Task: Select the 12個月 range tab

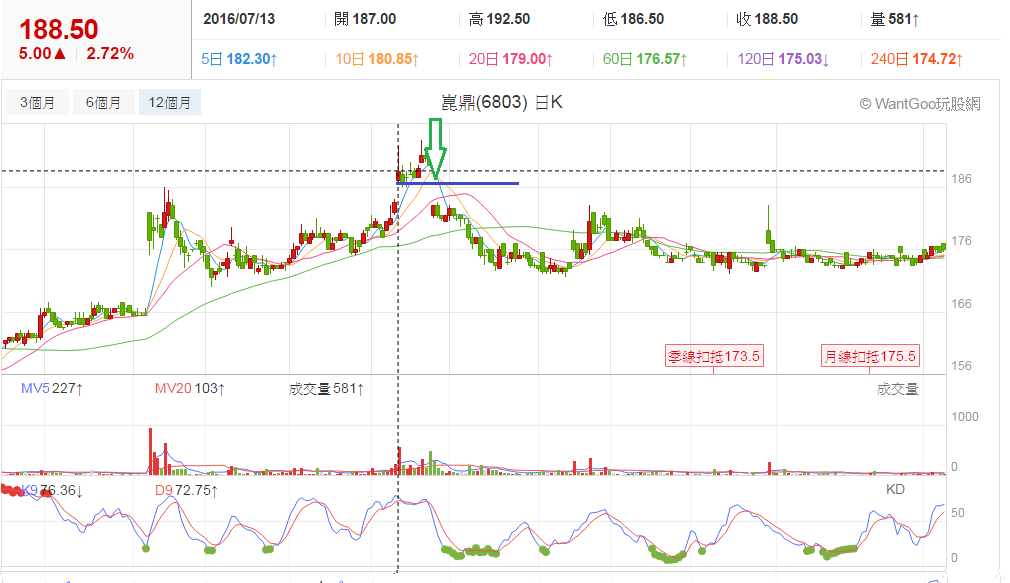Action: pos(169,102)
